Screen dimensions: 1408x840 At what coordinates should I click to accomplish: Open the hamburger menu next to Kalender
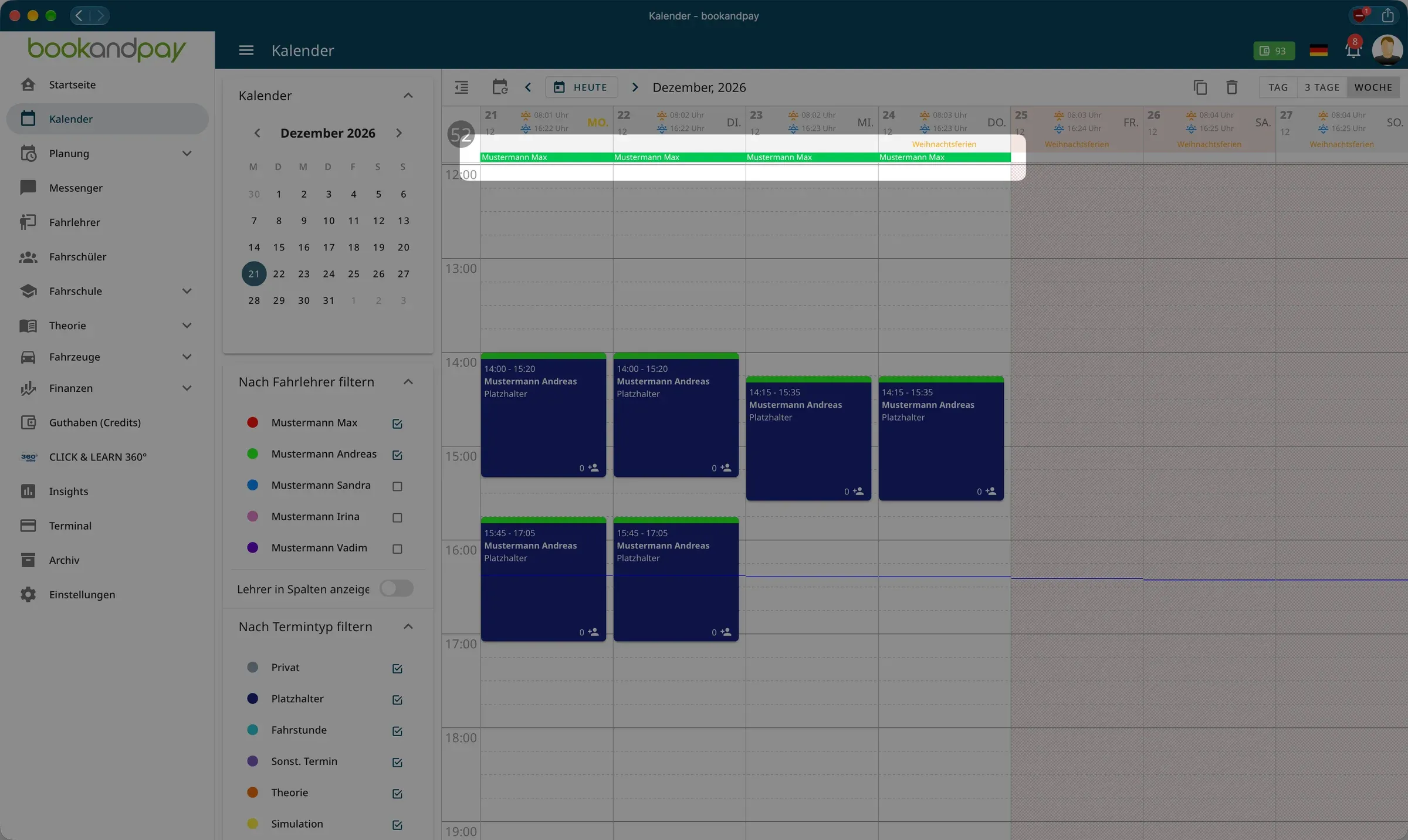click(246, 50)
